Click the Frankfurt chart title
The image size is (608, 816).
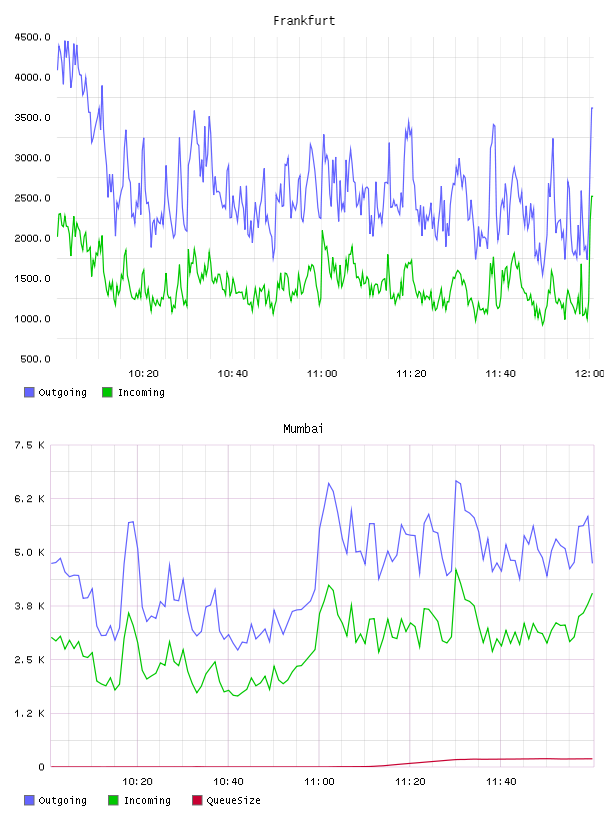(304, 20)
